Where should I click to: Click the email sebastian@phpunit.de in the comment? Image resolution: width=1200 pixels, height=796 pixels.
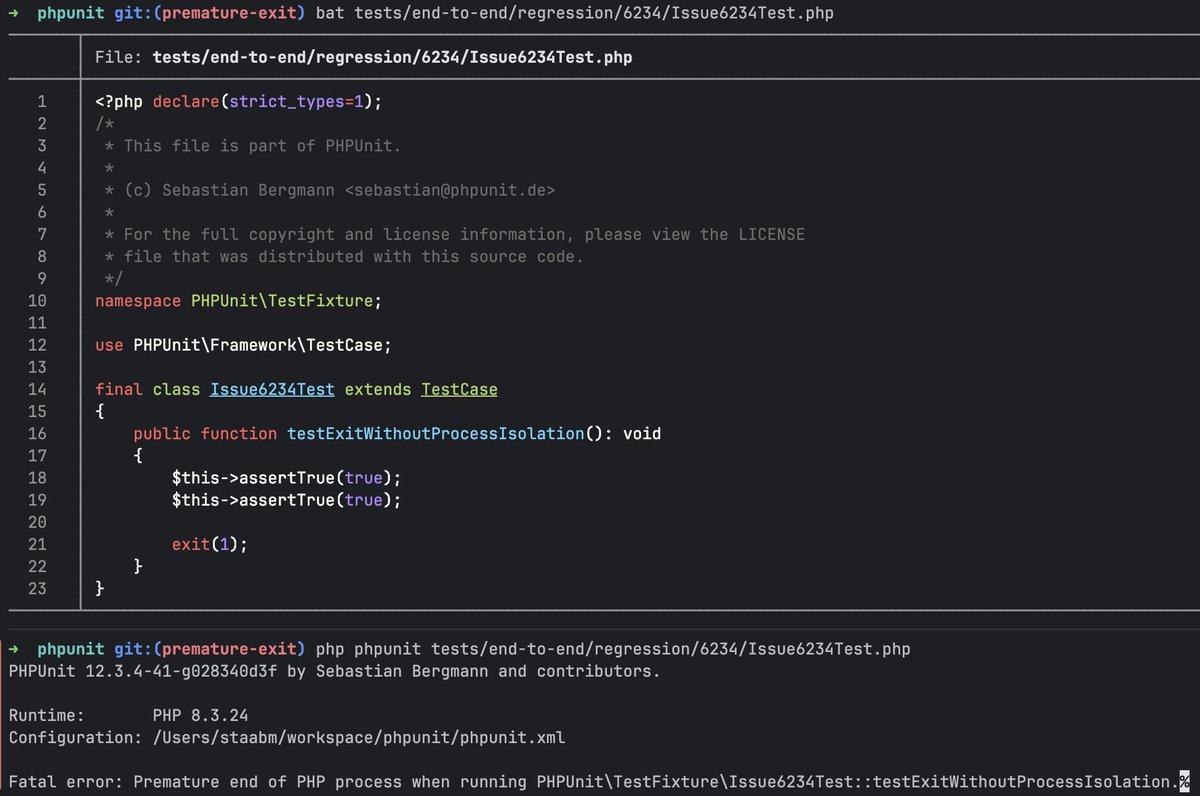(449, 190)
